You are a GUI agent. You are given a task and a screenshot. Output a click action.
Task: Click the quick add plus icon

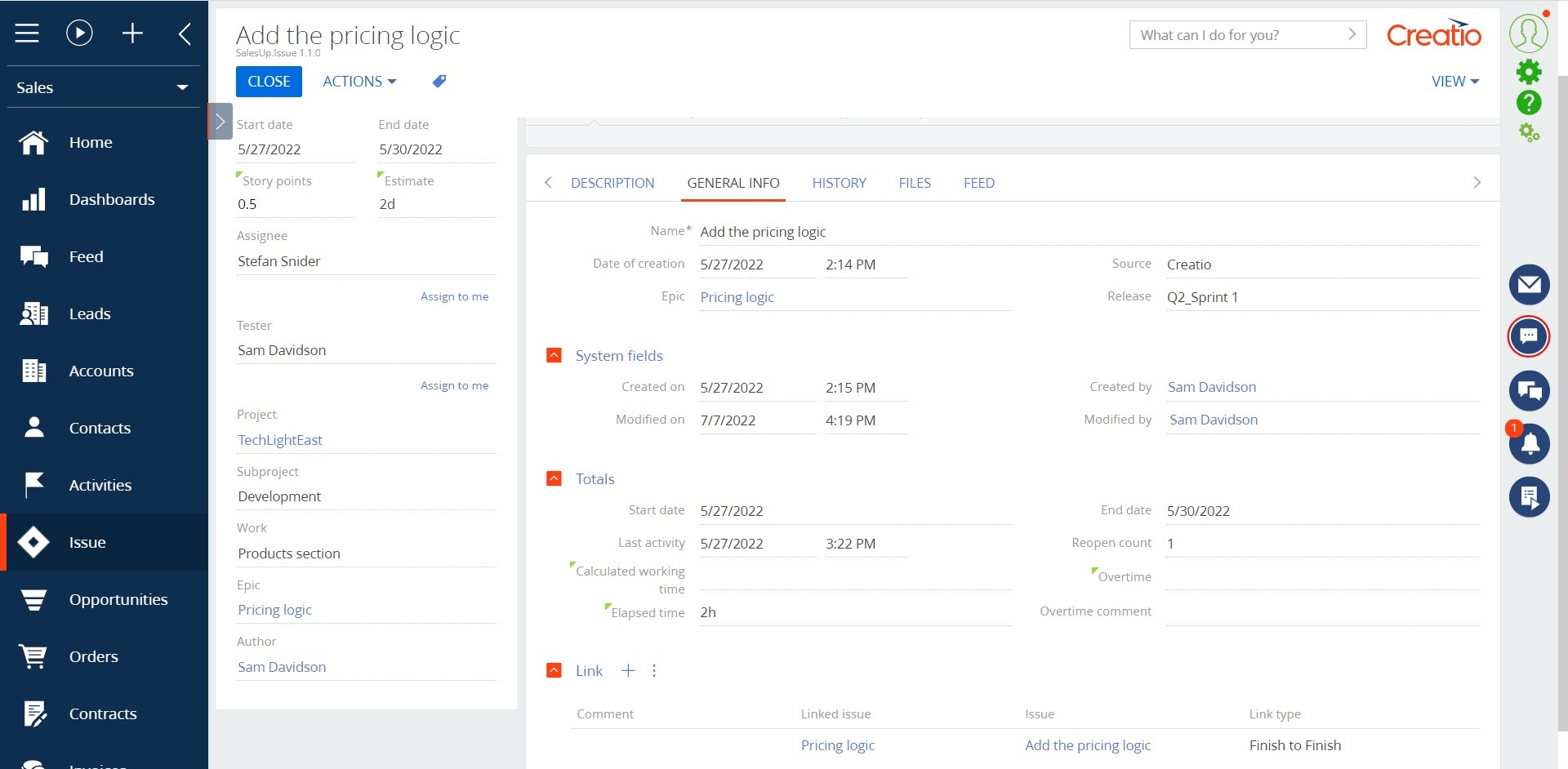coord(132,33)
